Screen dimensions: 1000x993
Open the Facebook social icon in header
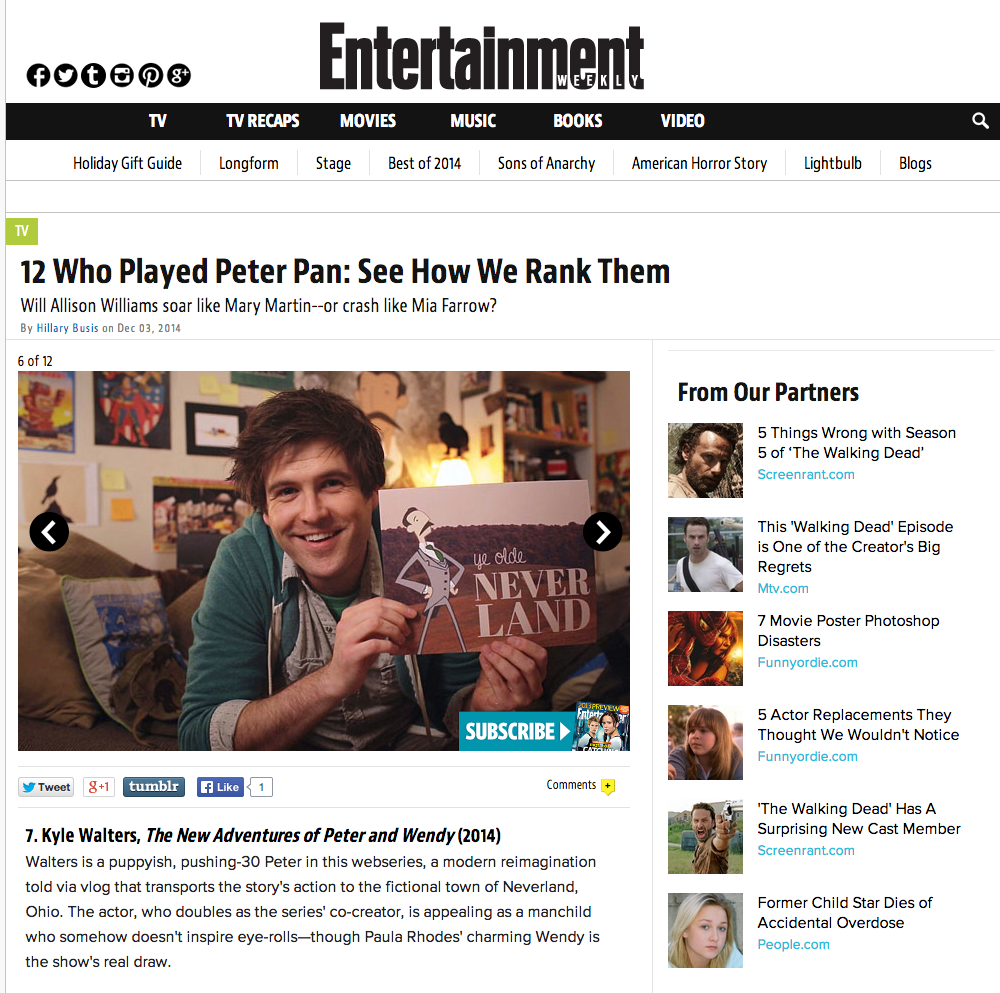[x=38, y=75]
